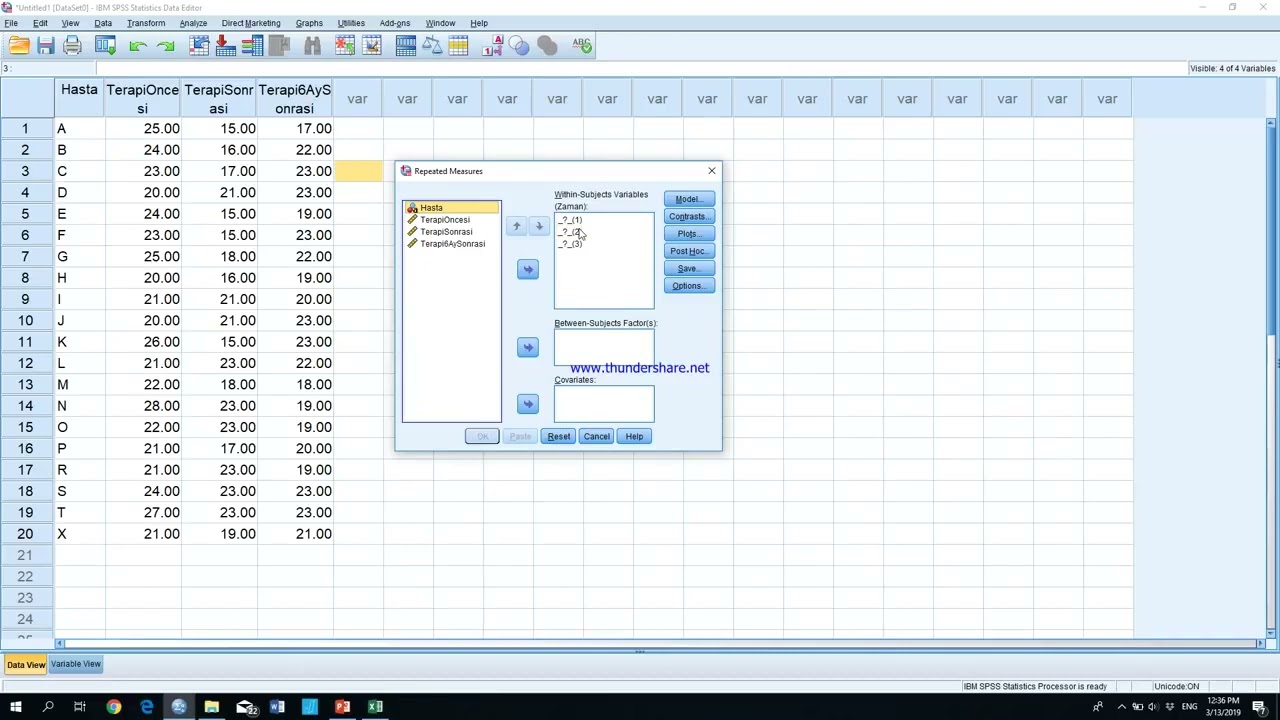Screen dimensions: 1280x720
Task: Save this document floppy icon
Action: [46, 45]
